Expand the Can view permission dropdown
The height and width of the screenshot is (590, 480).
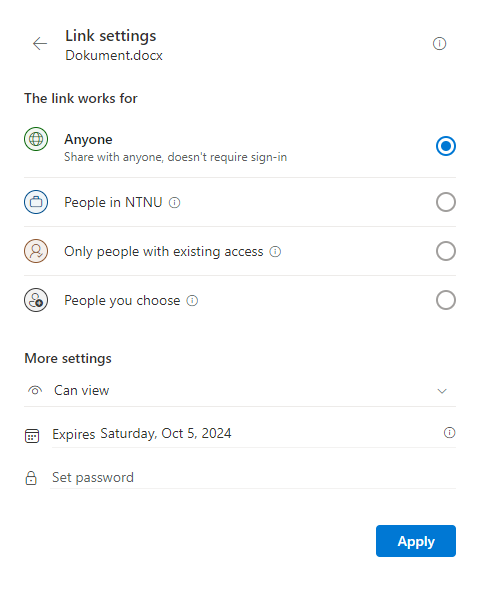coord(240,391)
